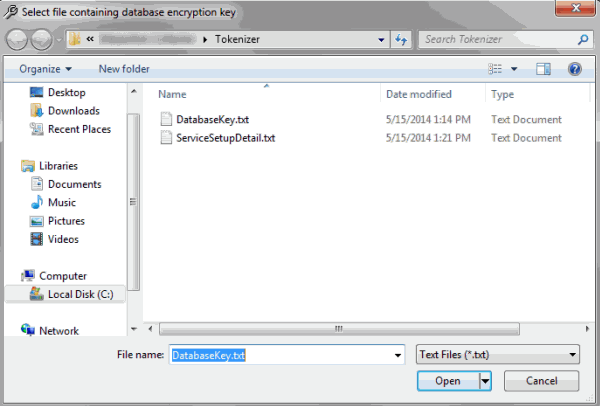This screenshot has width=600, height=406.
Task: Click the Documents library icon
Action: (37, 184)
